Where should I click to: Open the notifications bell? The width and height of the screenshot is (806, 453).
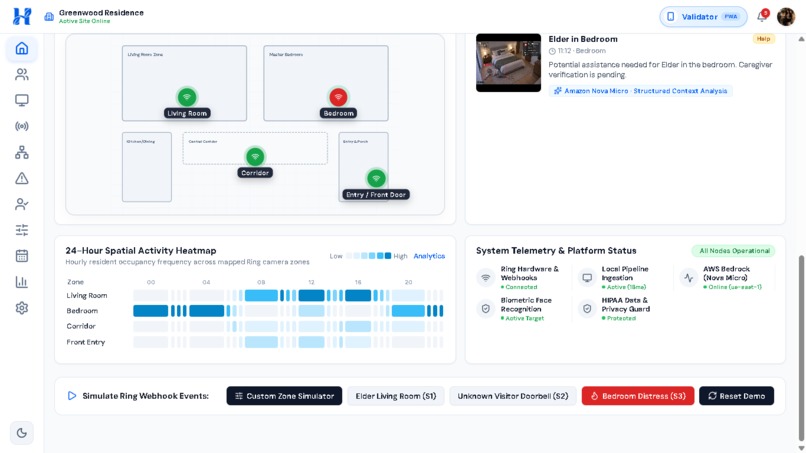762,16
